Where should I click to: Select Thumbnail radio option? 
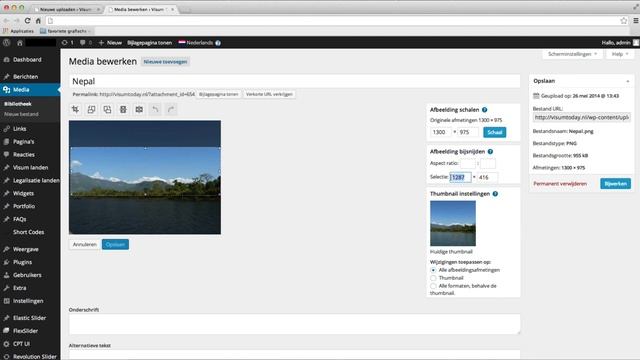[433, 278]
